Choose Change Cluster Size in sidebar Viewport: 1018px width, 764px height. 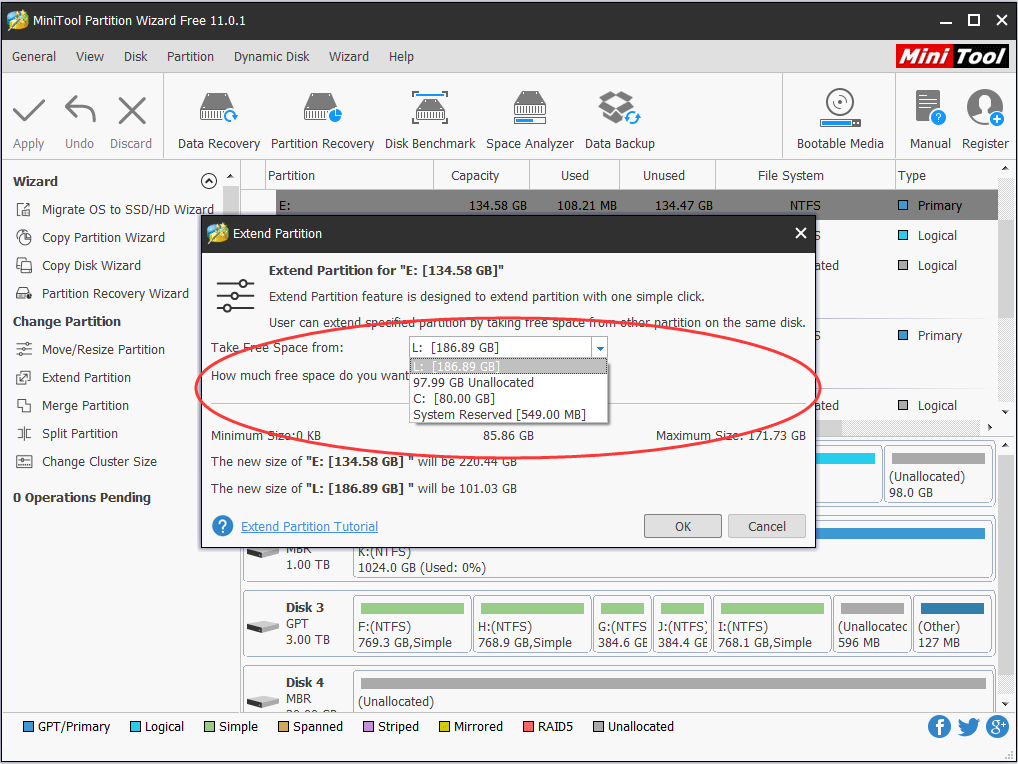[x=86, y=462]
